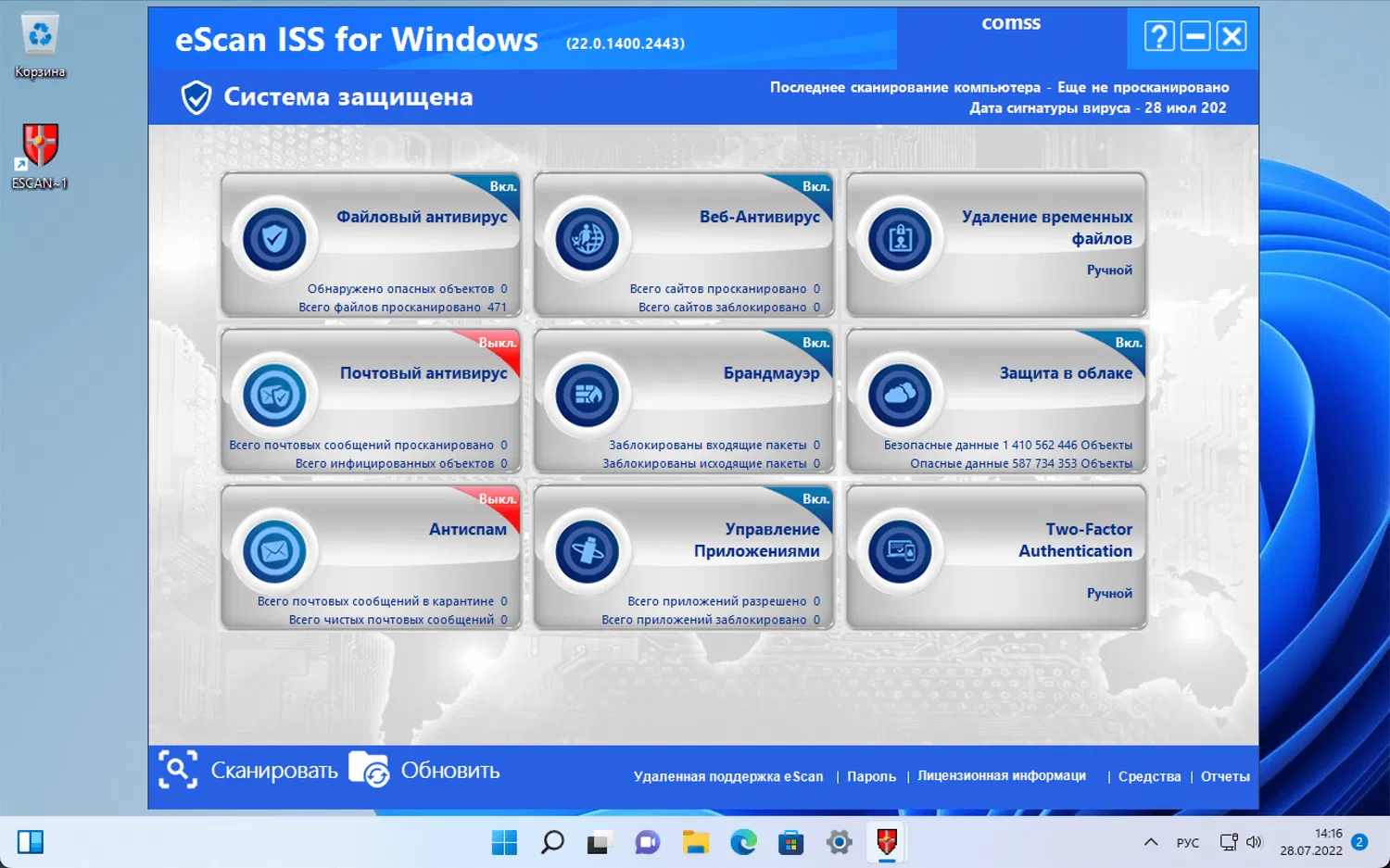The image size is (1390, 868).
Task: Open the cloud protection icon
Action: pos(900,396)
